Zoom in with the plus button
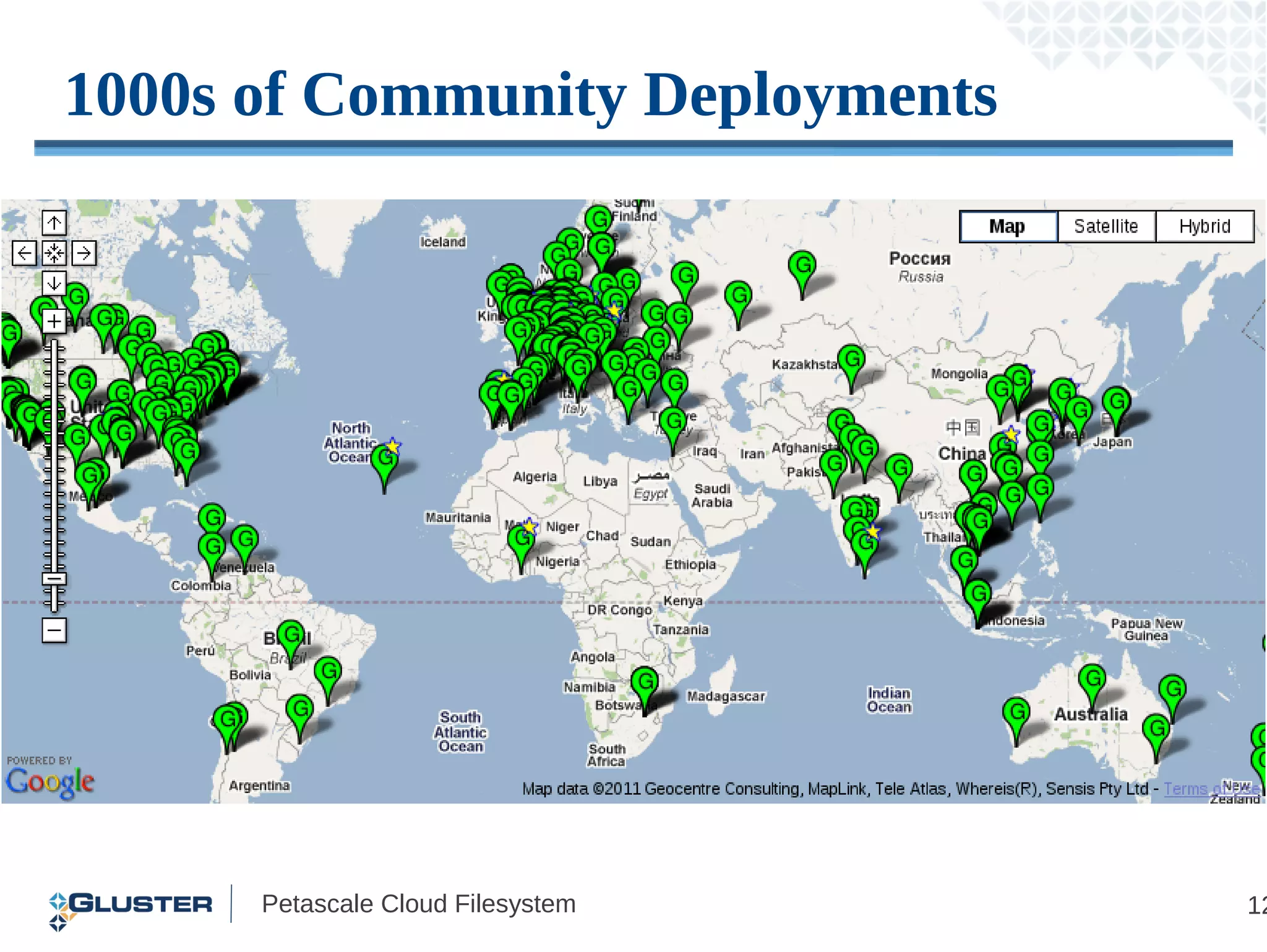The width and height of the screenshot is (1267, 952). [54, 321]
